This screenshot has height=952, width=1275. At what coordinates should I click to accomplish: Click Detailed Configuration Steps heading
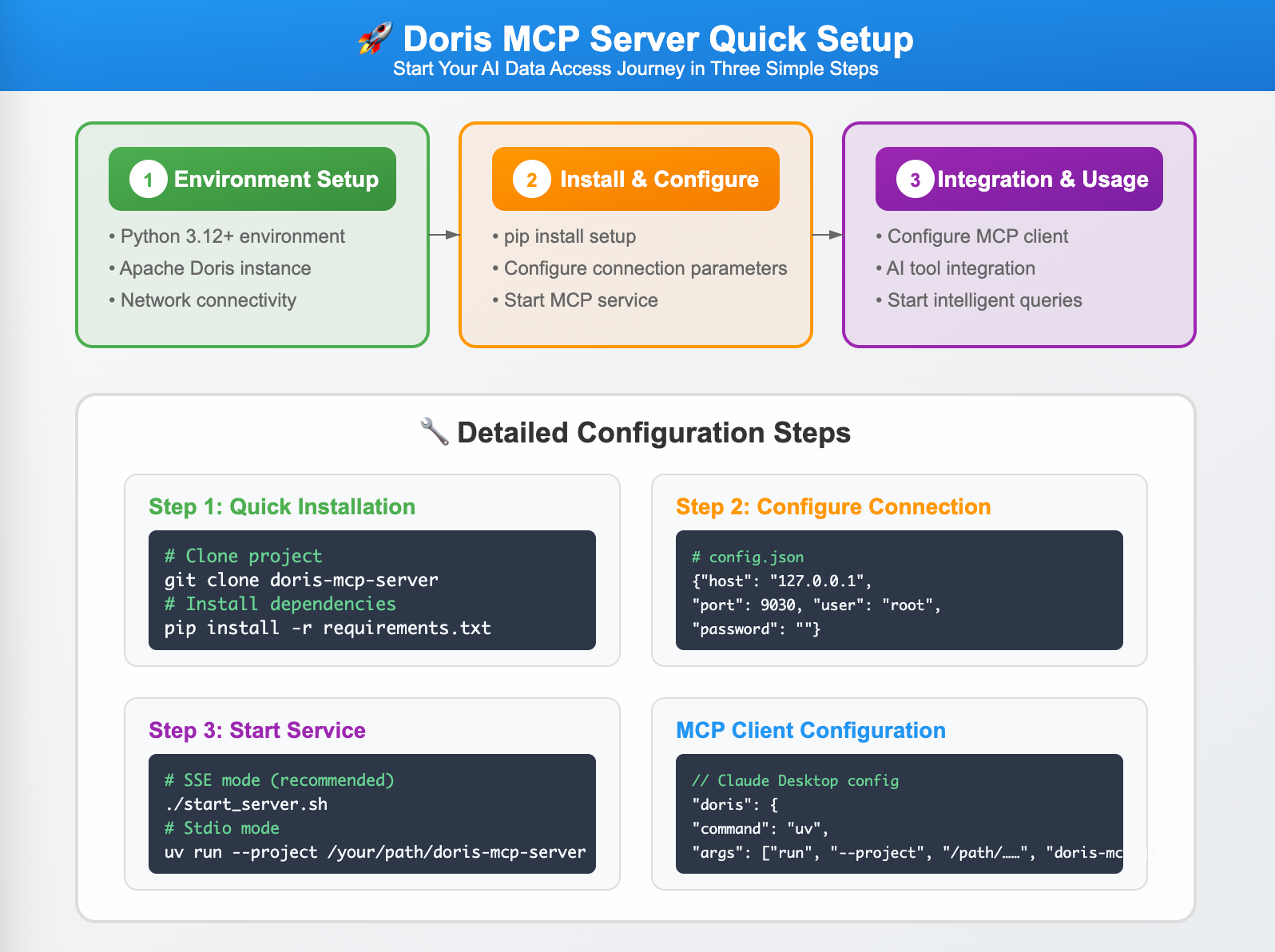(x=653, y=432)
